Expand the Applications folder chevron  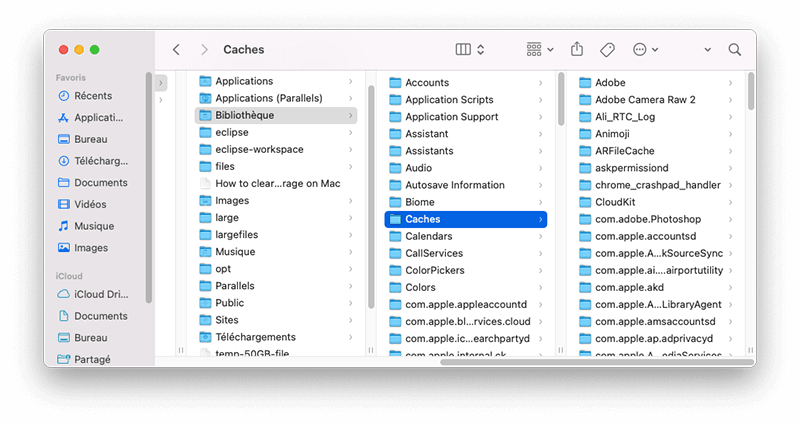pos(351,81)
